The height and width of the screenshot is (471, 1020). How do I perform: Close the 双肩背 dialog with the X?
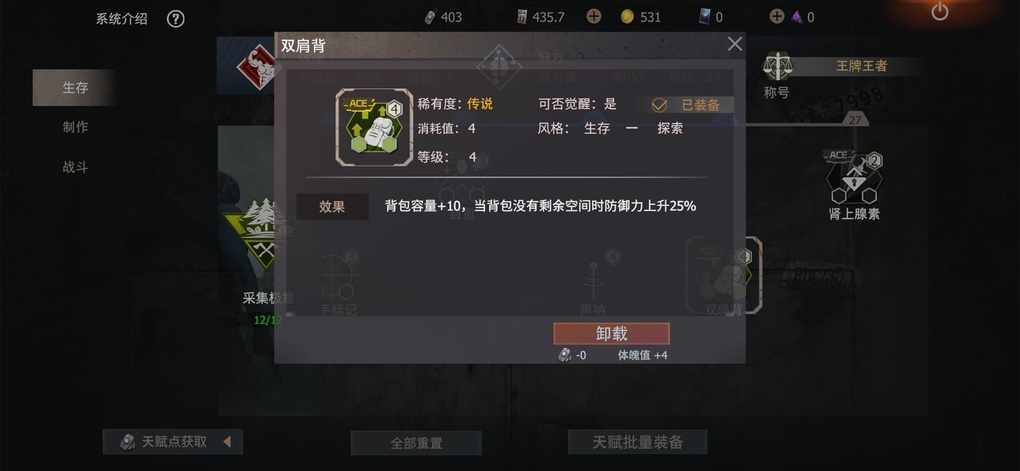point(734,44)
